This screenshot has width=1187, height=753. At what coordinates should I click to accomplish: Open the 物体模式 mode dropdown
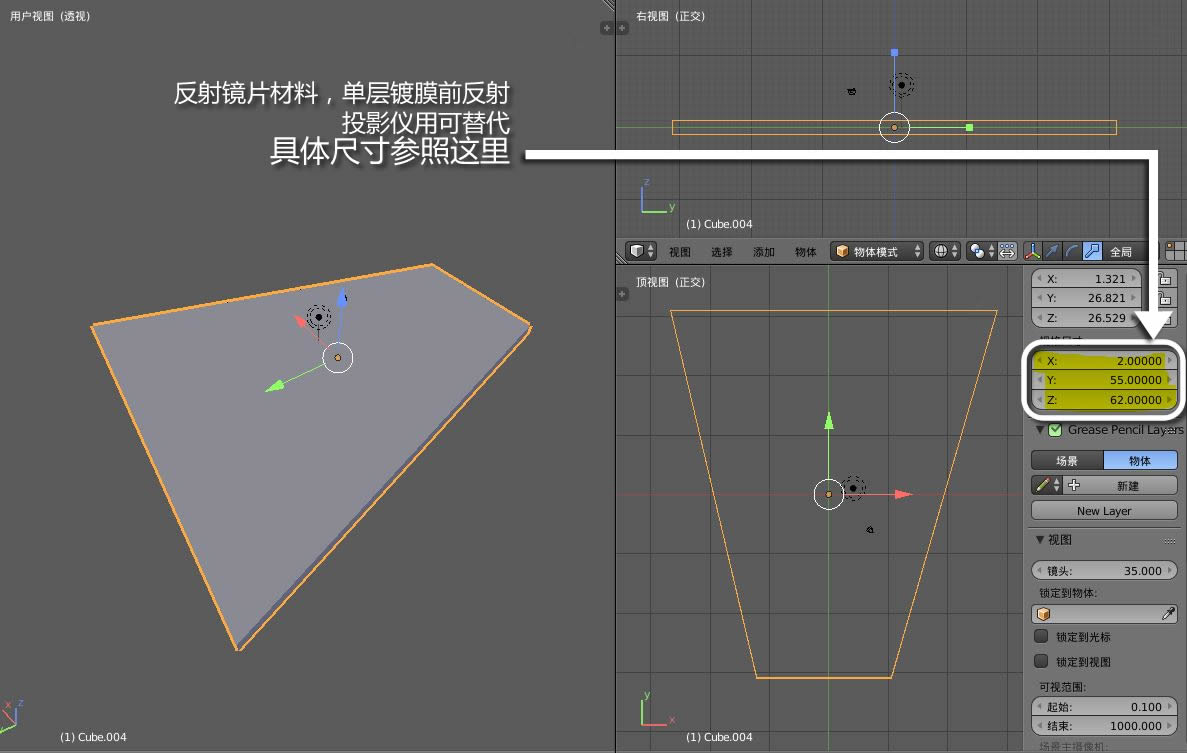[x=877, y=251]
